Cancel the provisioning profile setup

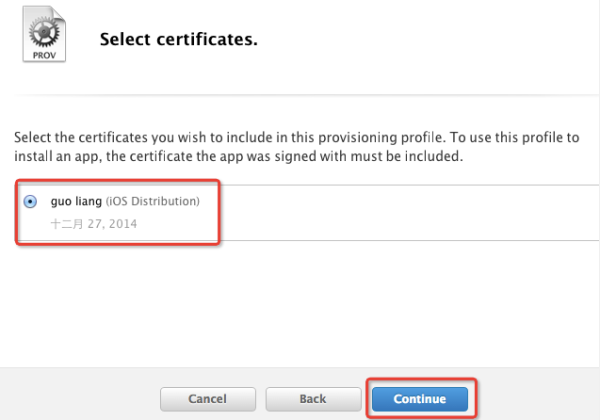click(x=208, y=399)
